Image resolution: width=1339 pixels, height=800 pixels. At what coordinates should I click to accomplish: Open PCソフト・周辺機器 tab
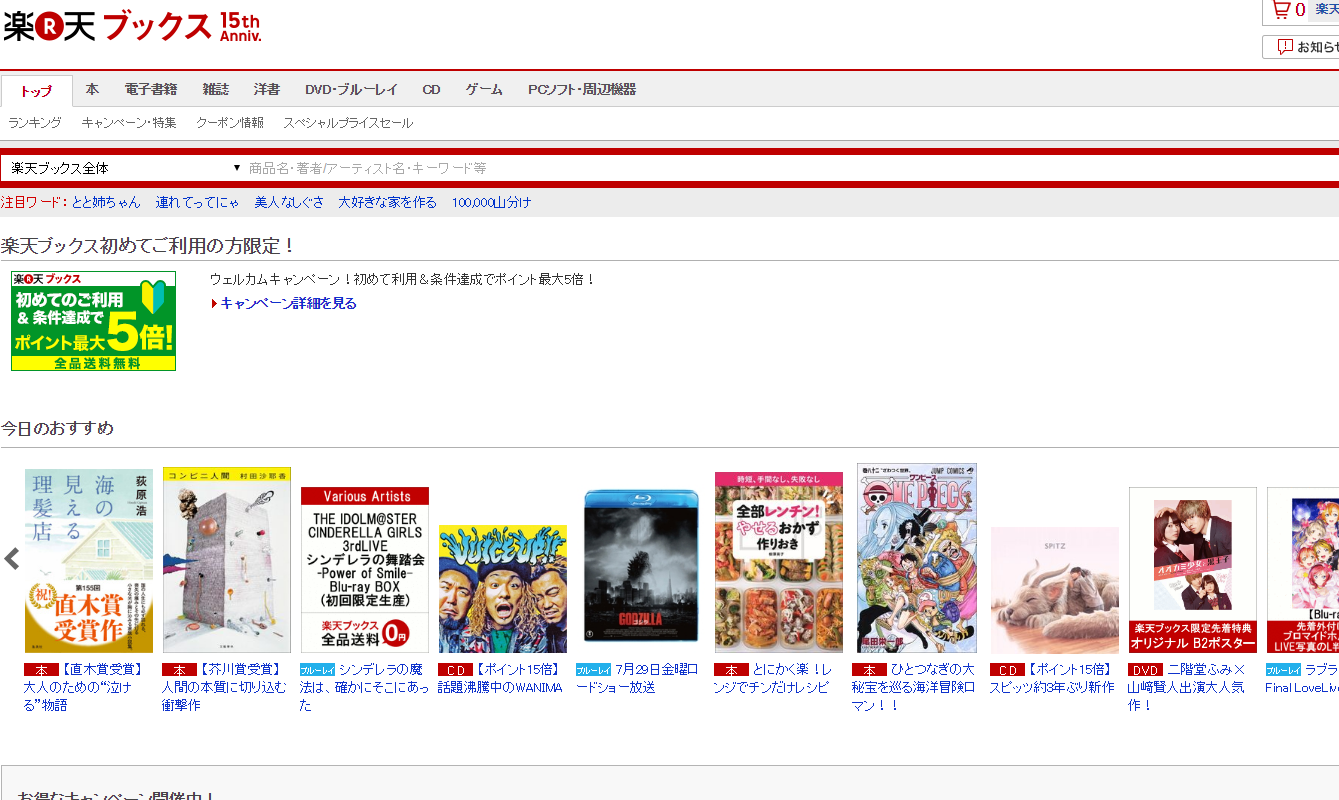pyautogui.click(x=582, y=90)
